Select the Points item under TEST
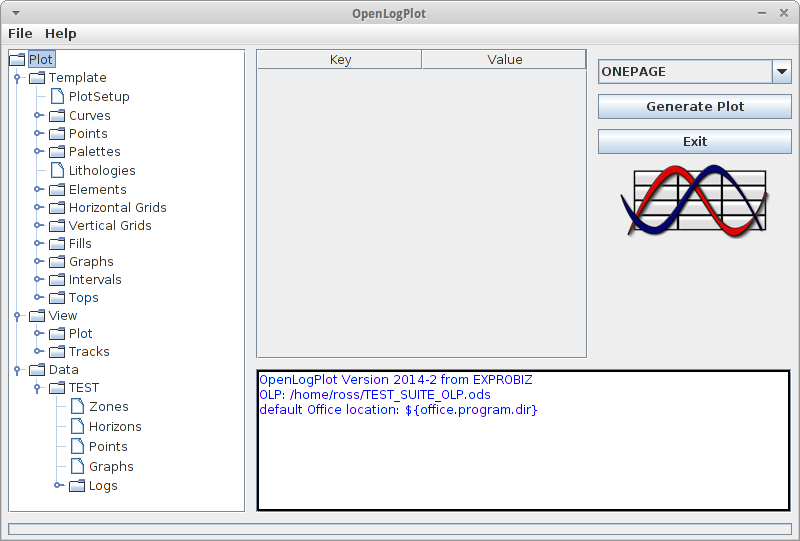 point(108,447)
